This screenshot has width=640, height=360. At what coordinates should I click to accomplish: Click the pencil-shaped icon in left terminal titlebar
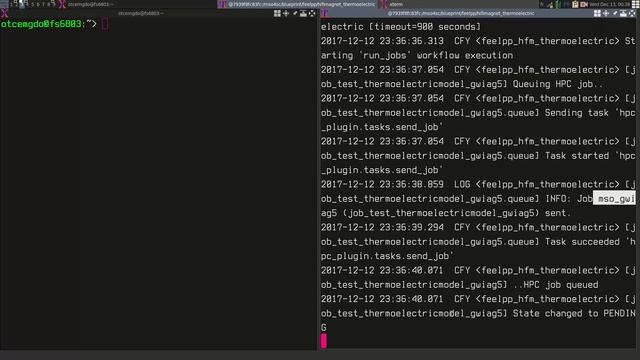295,13
